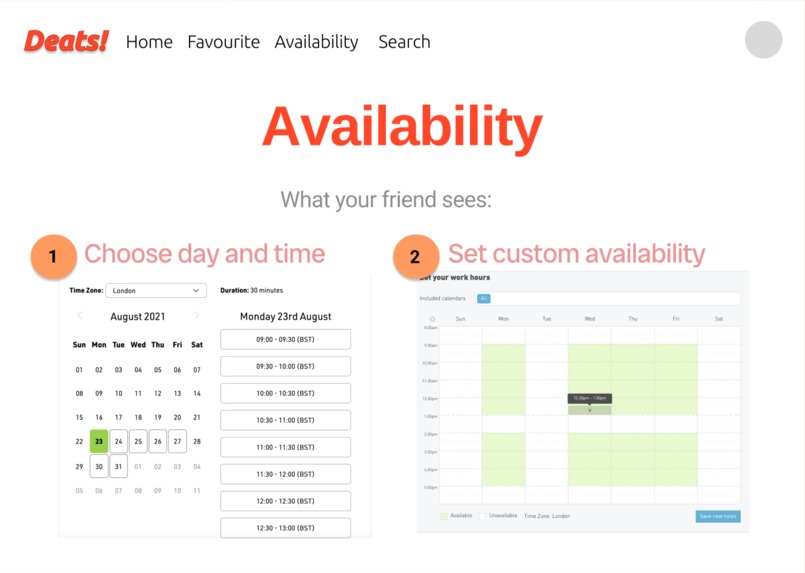
Task: Click the Available green legend swatch
Action: point(444,516)
